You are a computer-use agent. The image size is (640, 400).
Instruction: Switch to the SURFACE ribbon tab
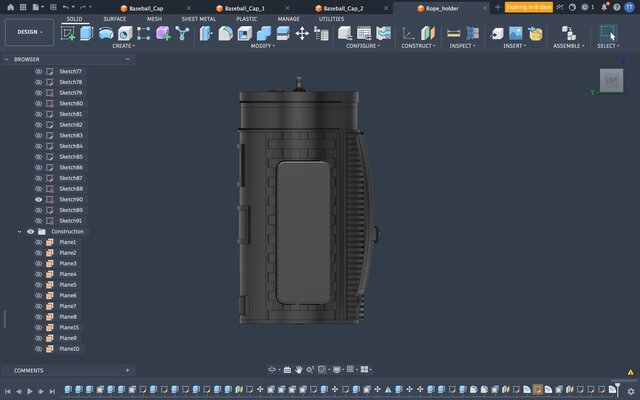pos(115,19)
